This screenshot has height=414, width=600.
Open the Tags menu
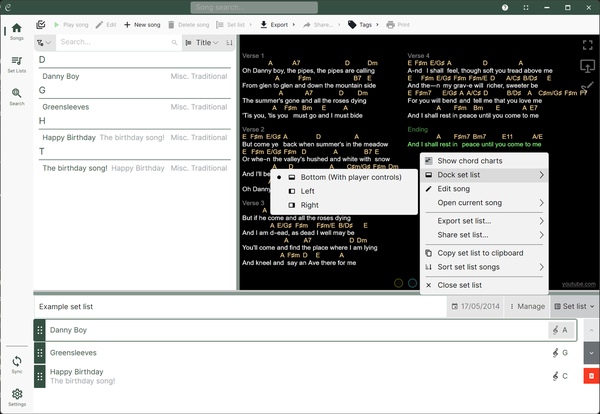363,25
